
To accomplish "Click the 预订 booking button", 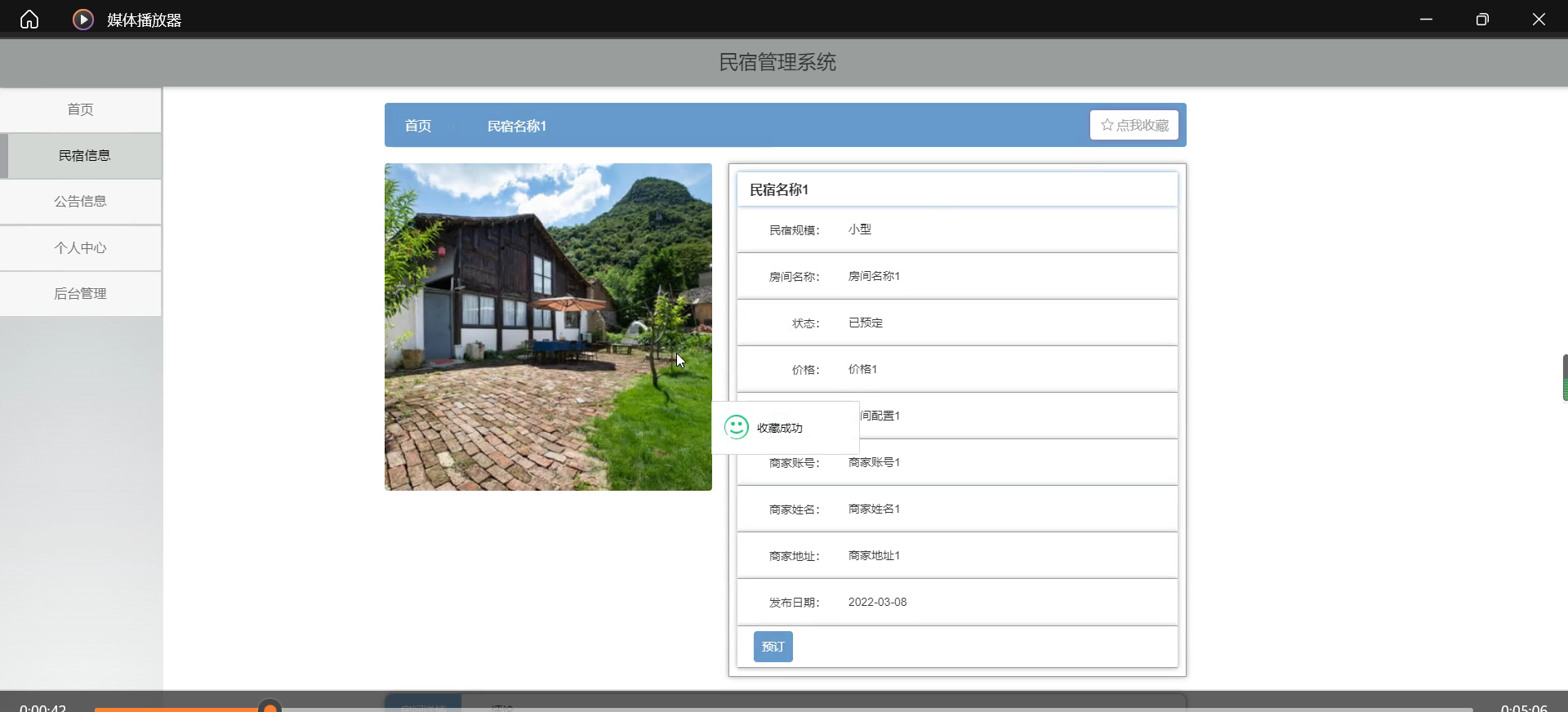I will pos(773,647).
